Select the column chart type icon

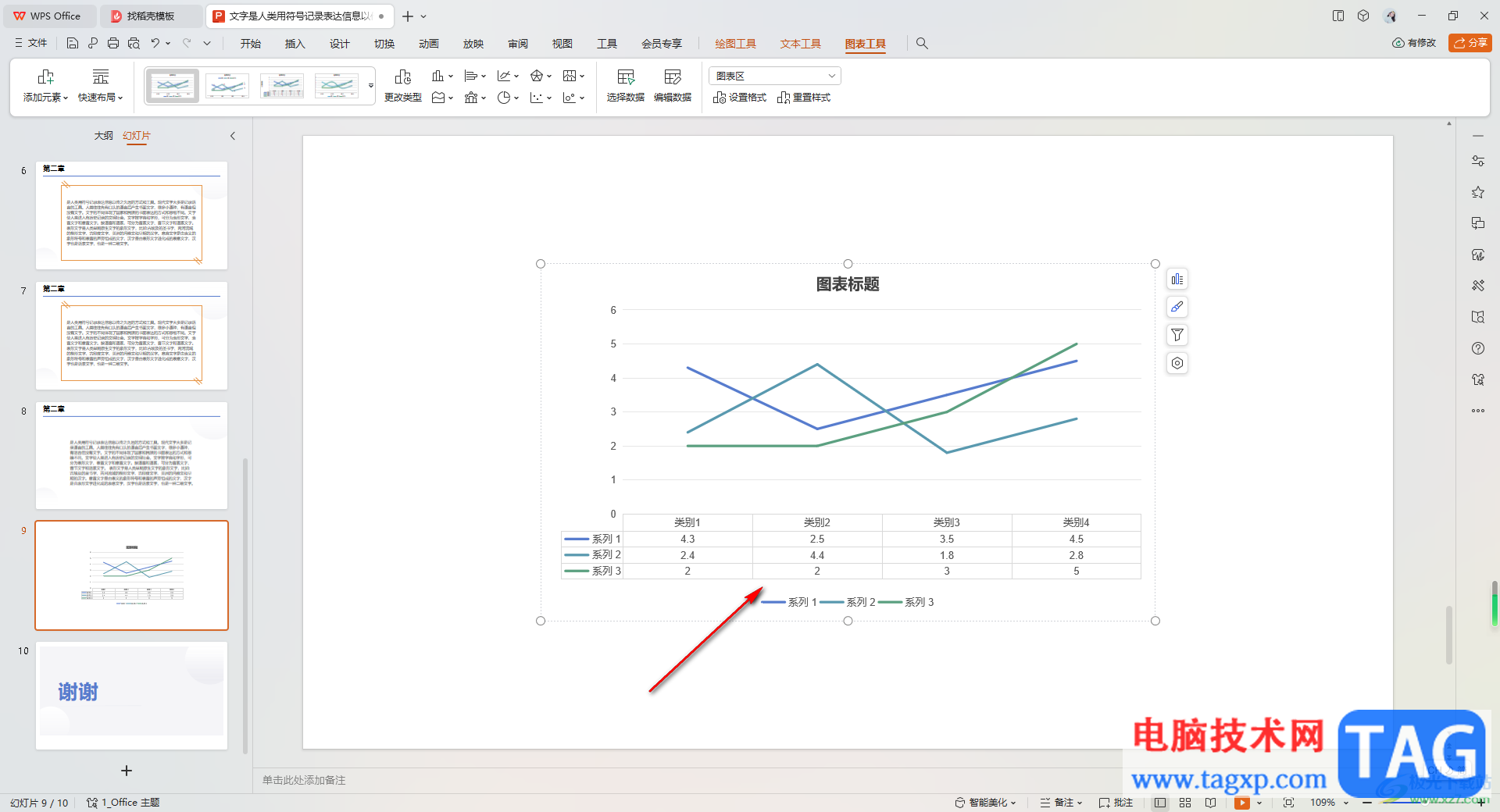point(438,76)
